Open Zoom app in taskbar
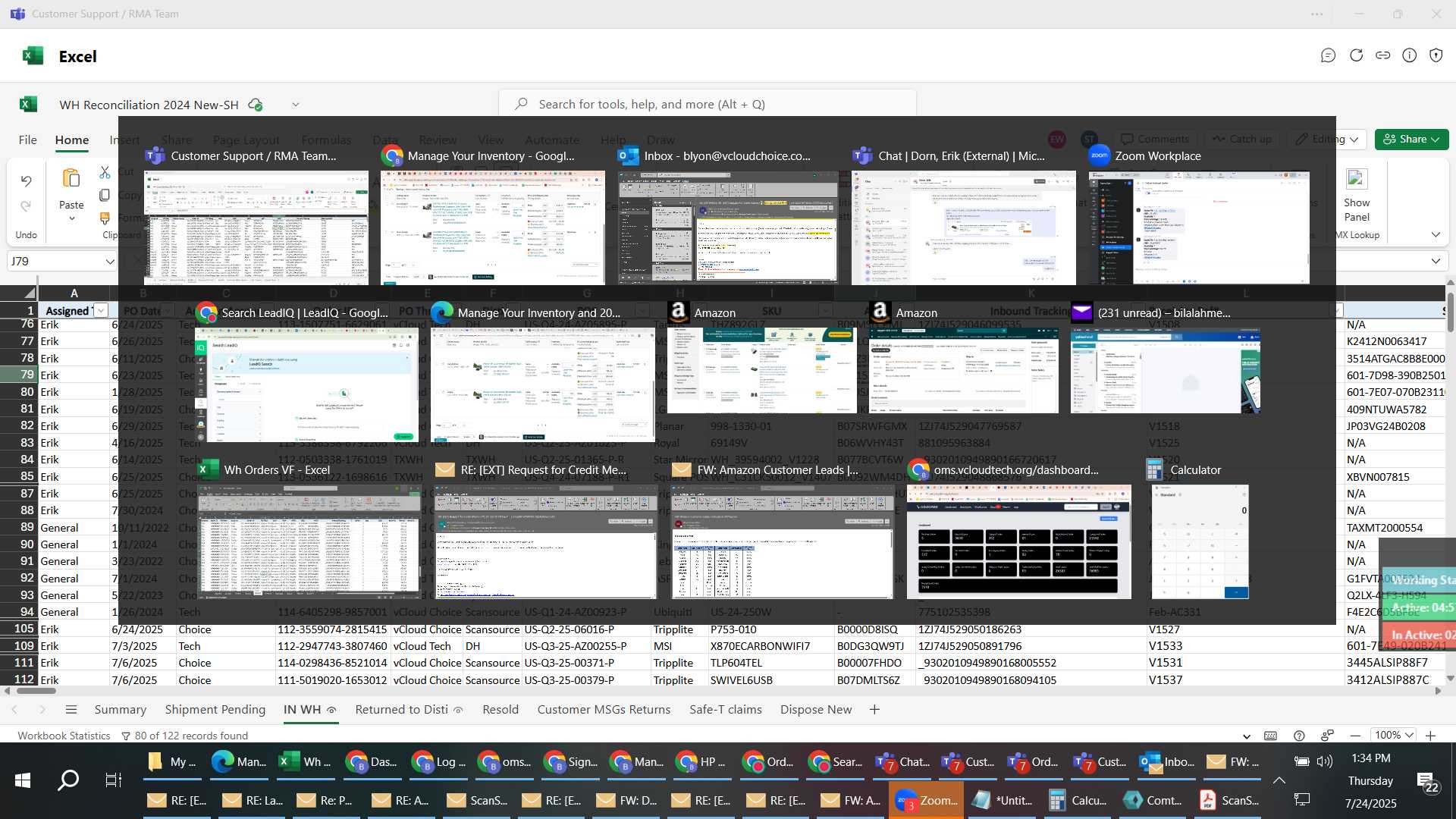The image size is (1456, 819). click(926, 801)
